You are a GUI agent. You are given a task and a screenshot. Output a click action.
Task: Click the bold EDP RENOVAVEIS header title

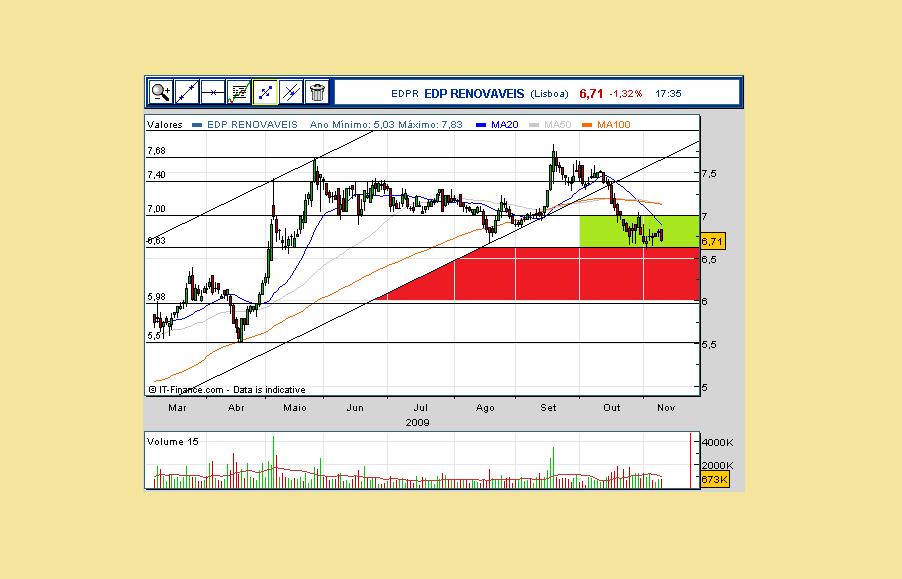474,94
